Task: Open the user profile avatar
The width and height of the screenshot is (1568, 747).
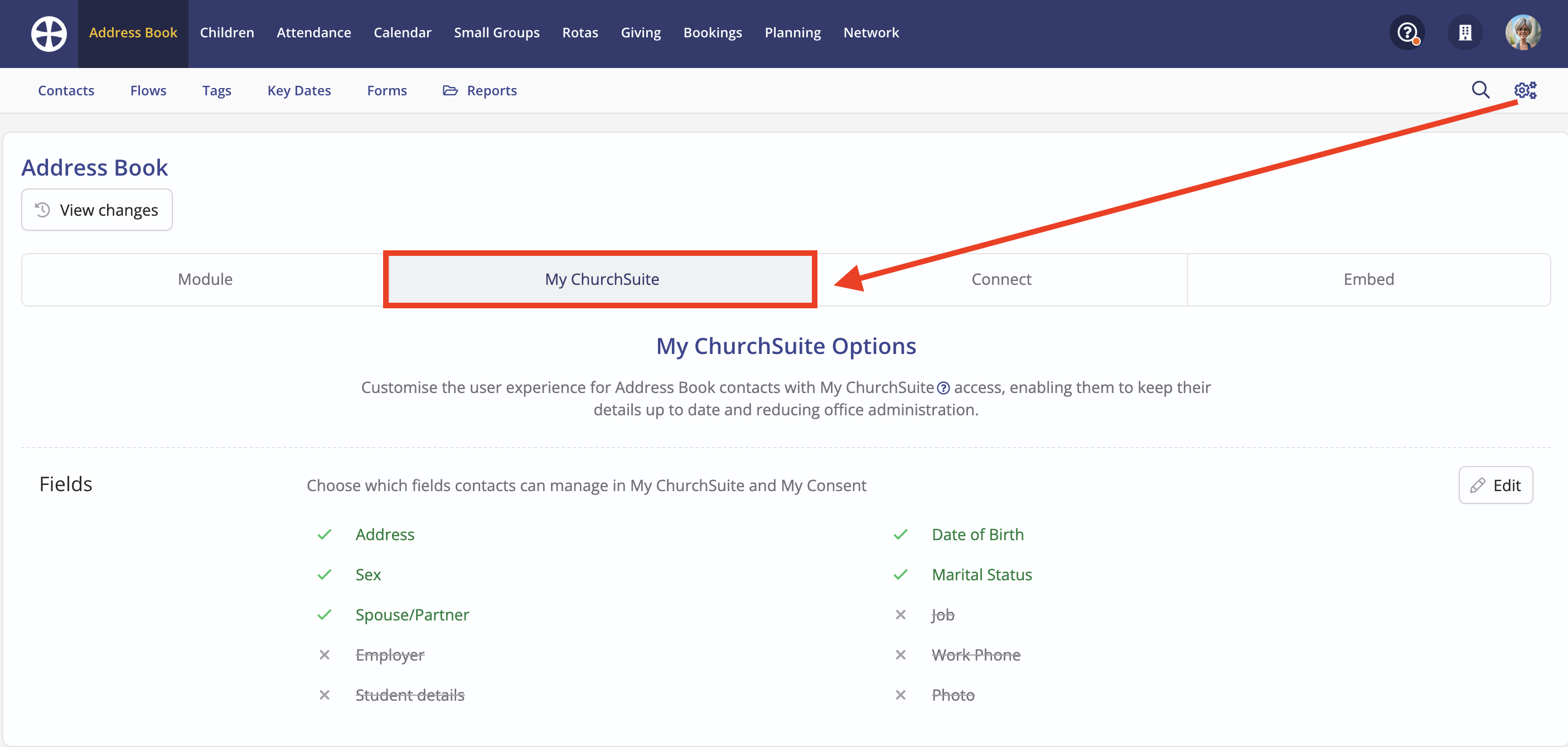Action: pos(1522,33)
